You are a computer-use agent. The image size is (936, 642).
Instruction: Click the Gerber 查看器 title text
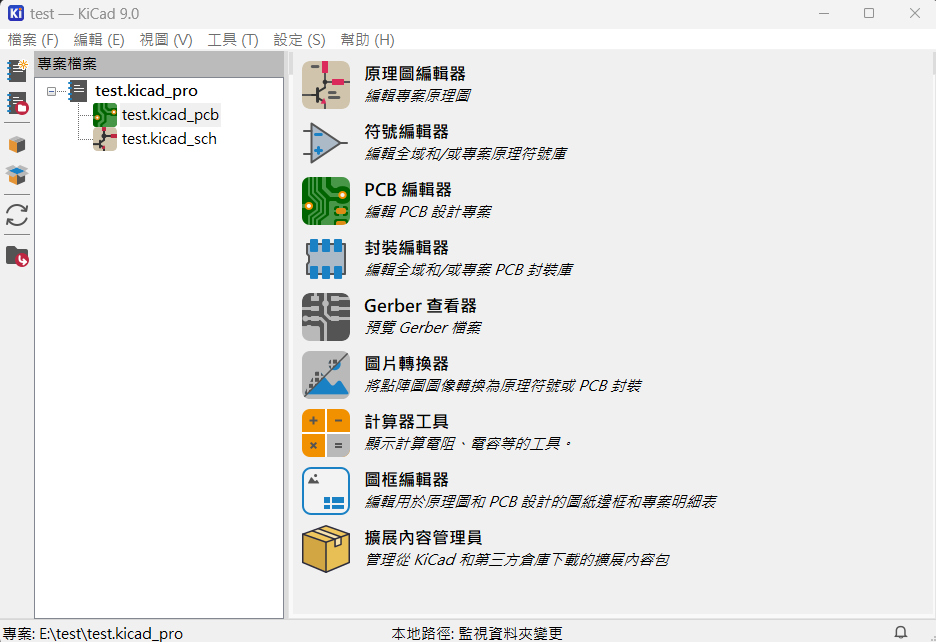click(420, 306)
